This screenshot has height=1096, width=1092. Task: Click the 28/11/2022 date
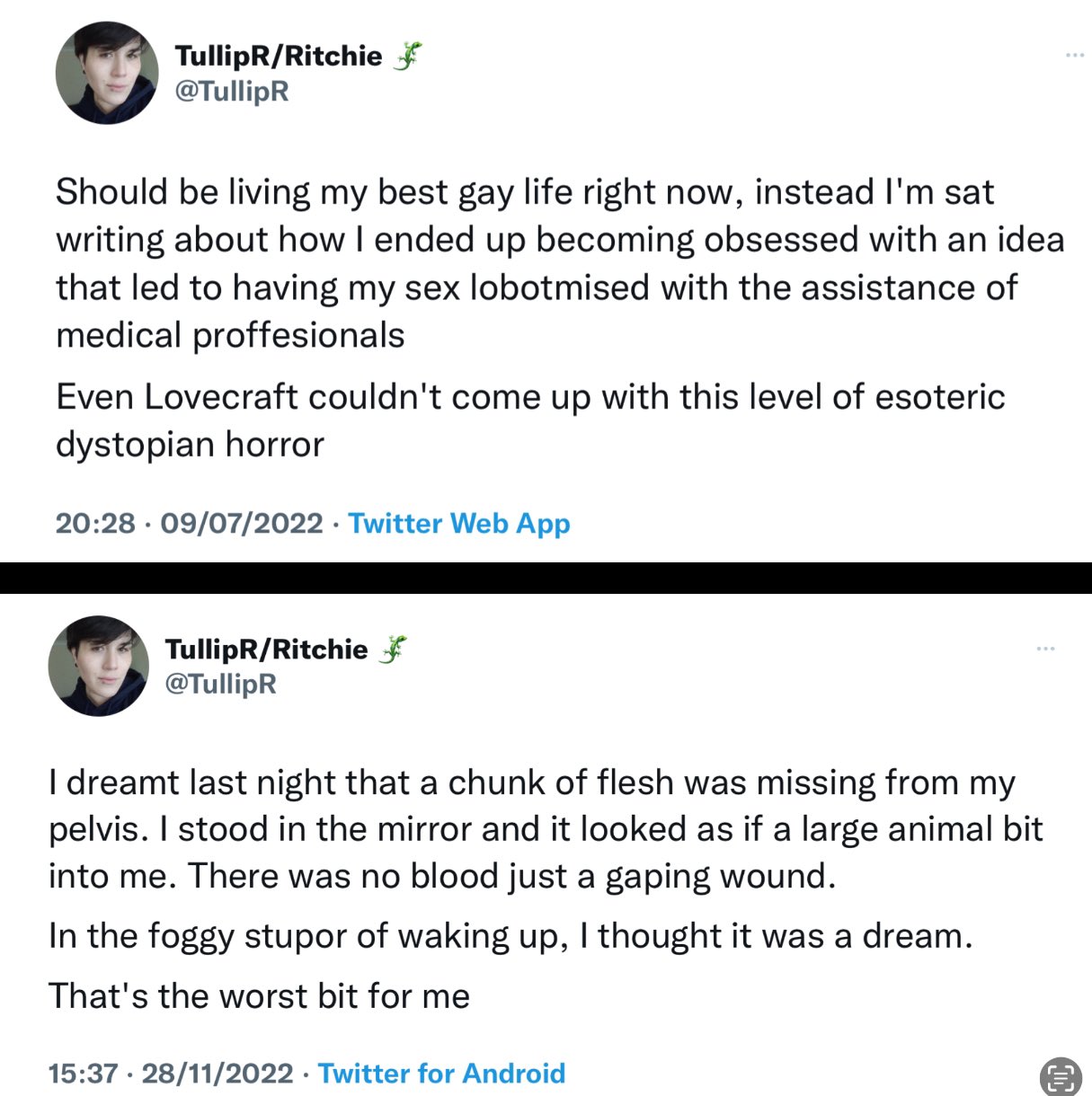[x=218, y=1074]
